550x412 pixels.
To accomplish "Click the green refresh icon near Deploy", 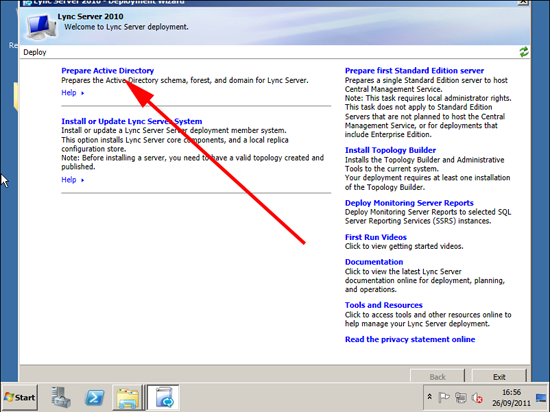I will point(524,52).
